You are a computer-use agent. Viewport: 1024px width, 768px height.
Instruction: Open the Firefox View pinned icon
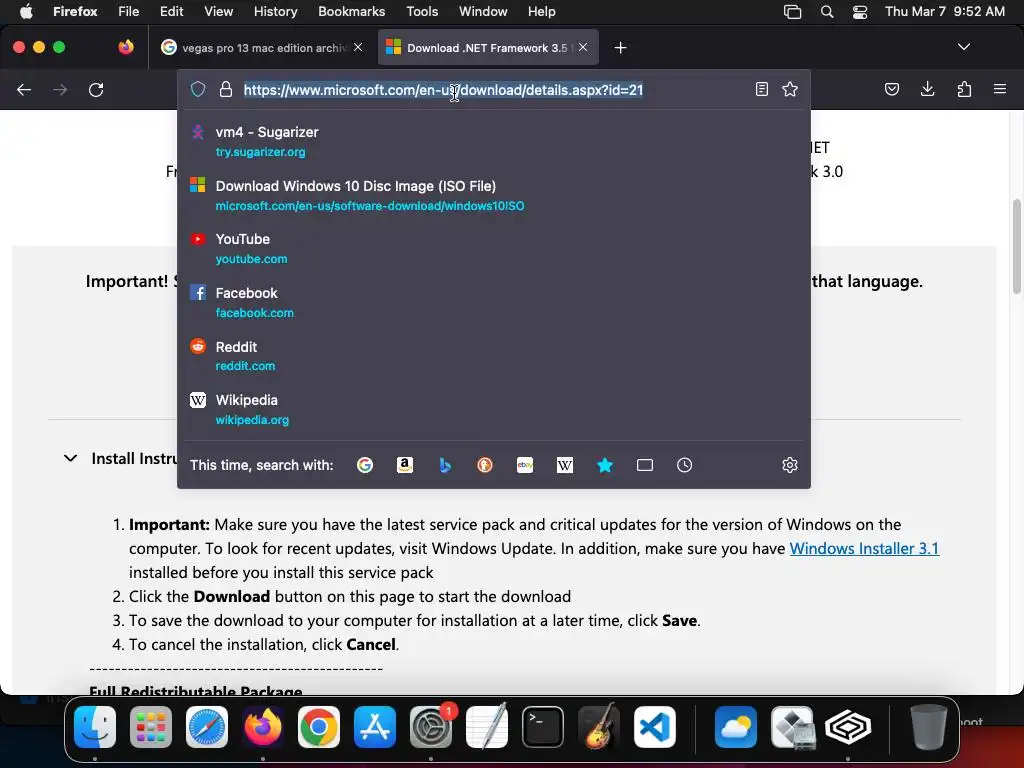(126, 47)
